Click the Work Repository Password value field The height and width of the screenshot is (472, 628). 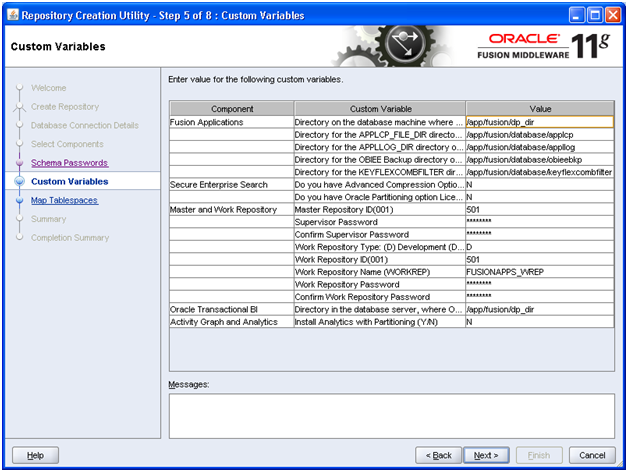click(540, 284)
